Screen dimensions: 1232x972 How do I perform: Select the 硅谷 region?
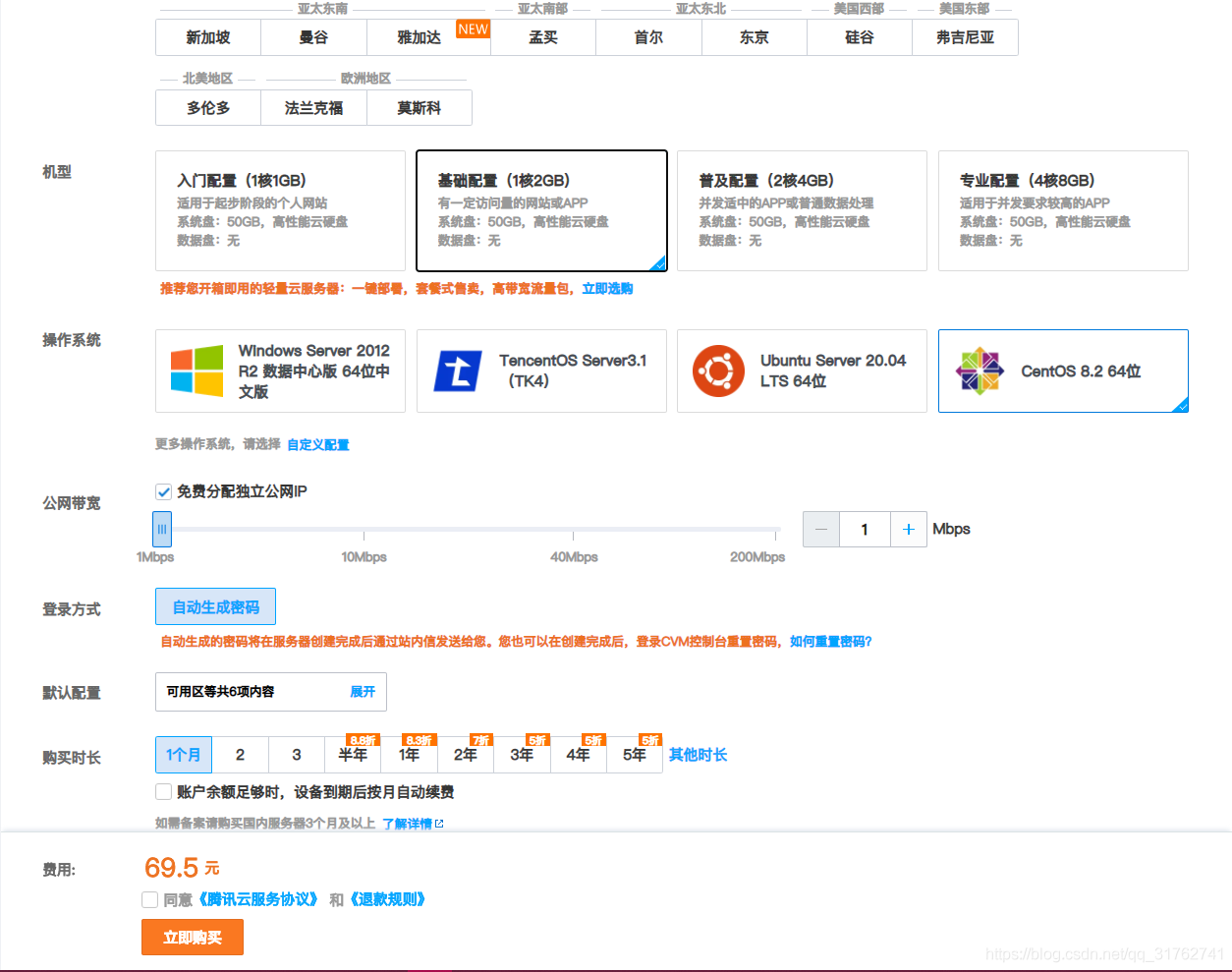point(860,37)
